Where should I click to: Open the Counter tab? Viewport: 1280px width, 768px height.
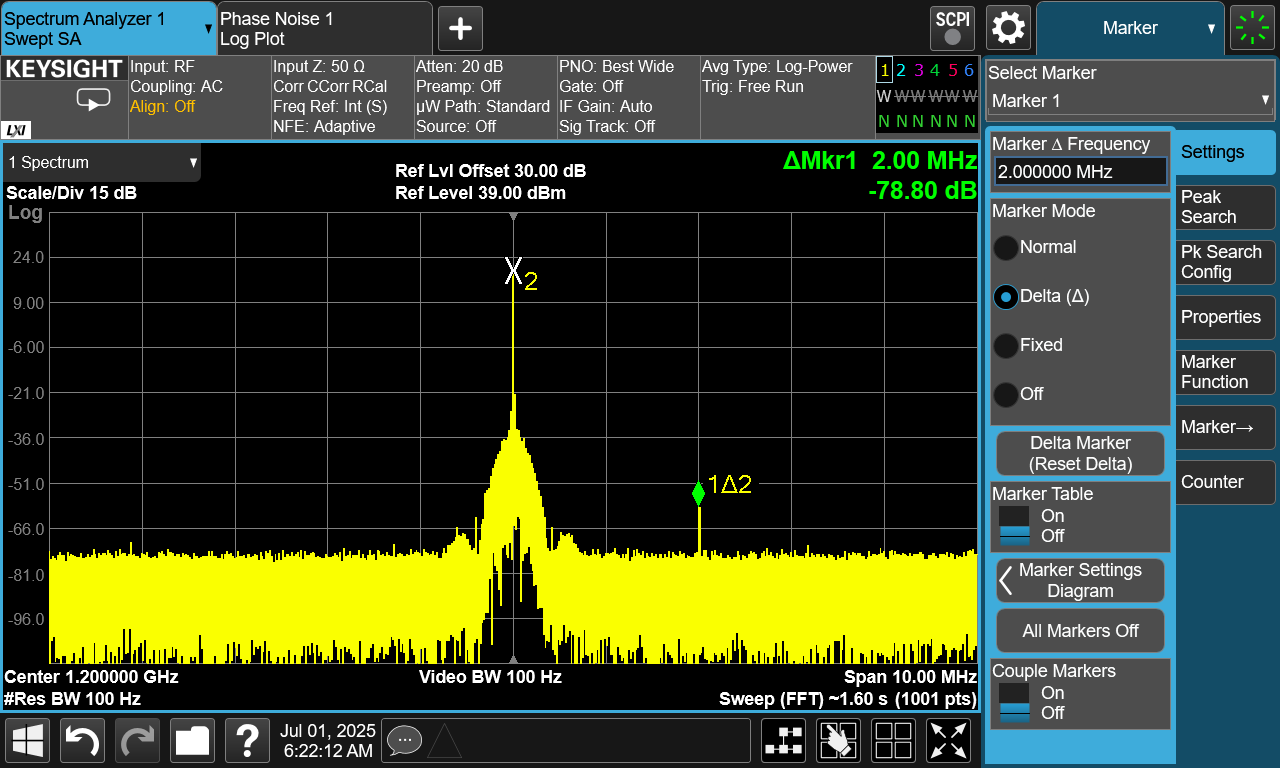[1225, 482]
